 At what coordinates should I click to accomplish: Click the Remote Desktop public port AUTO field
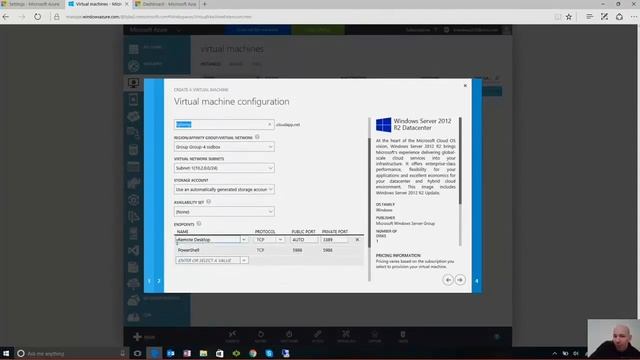tap(304, 240)
